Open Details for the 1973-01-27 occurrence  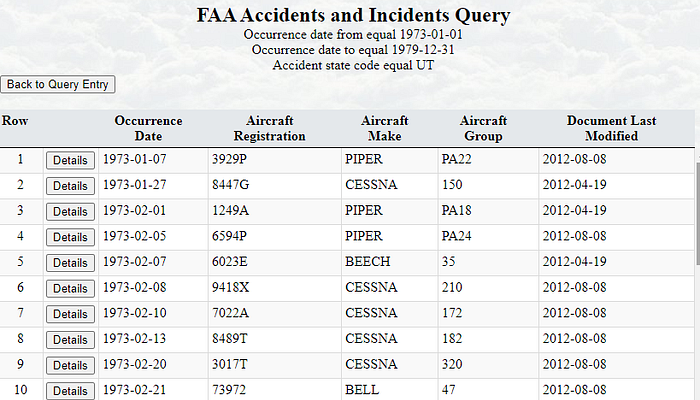tap(70, 186)
